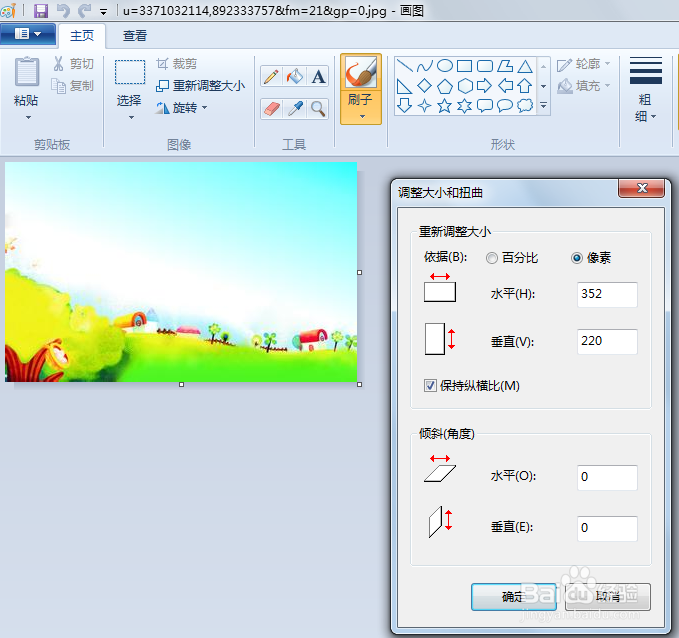Choose the Rectangle shape

[465, 66]
